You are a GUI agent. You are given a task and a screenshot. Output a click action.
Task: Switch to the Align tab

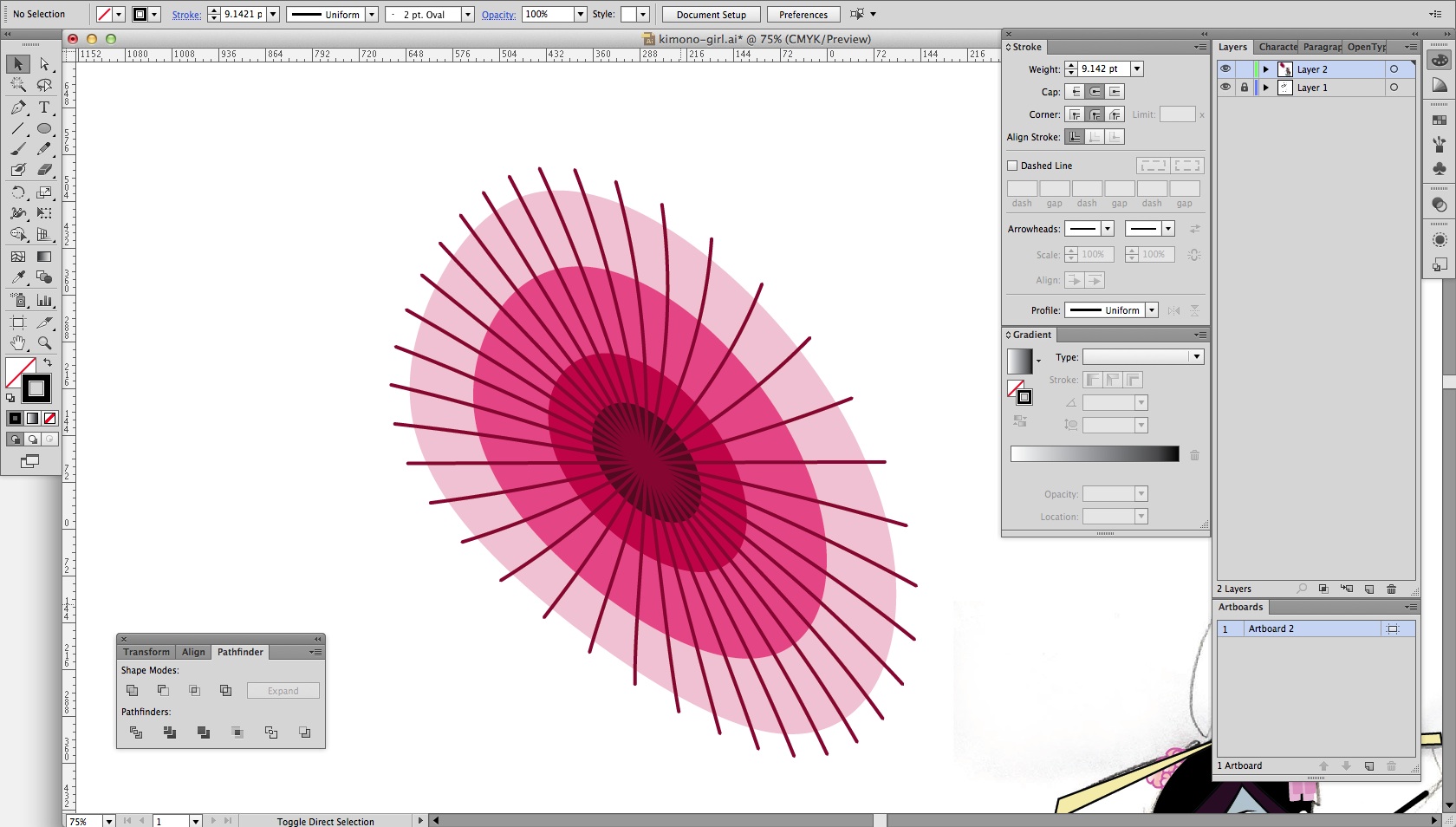[x=193, y=652]
